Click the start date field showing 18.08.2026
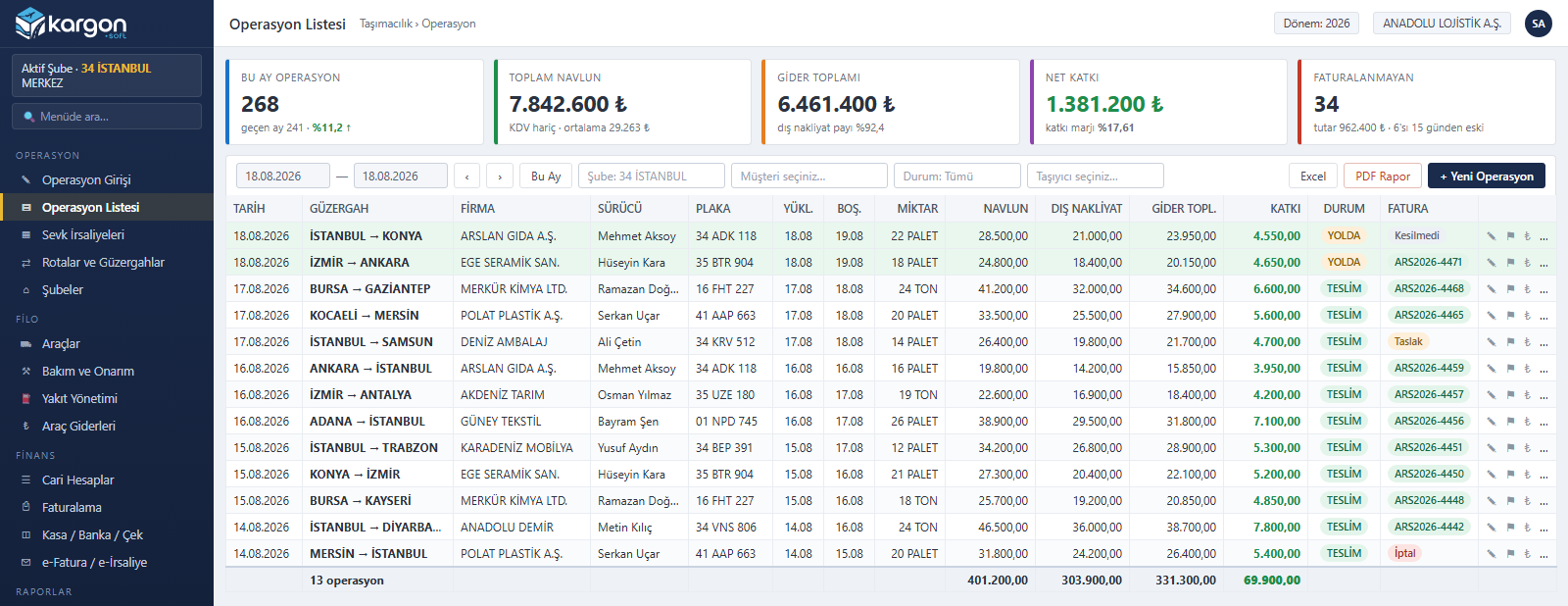 (283, 177)
